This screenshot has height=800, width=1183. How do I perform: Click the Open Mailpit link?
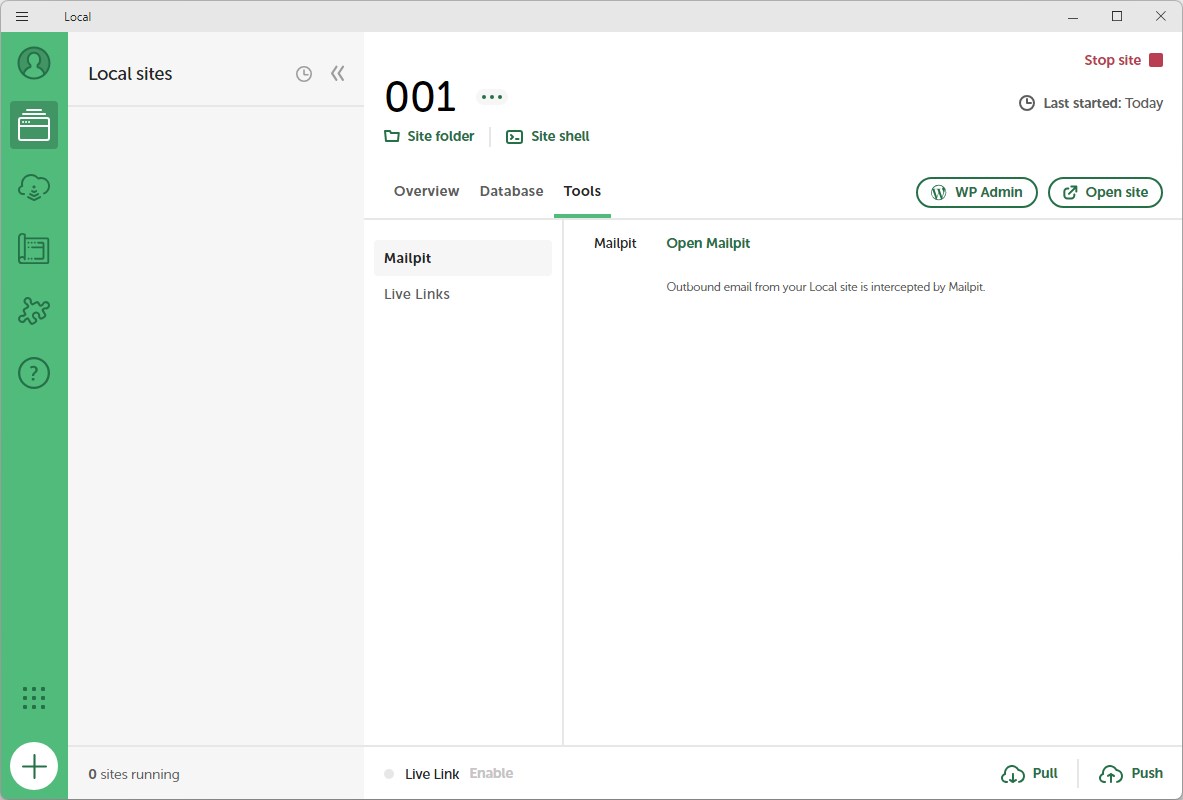pos(708,243)
